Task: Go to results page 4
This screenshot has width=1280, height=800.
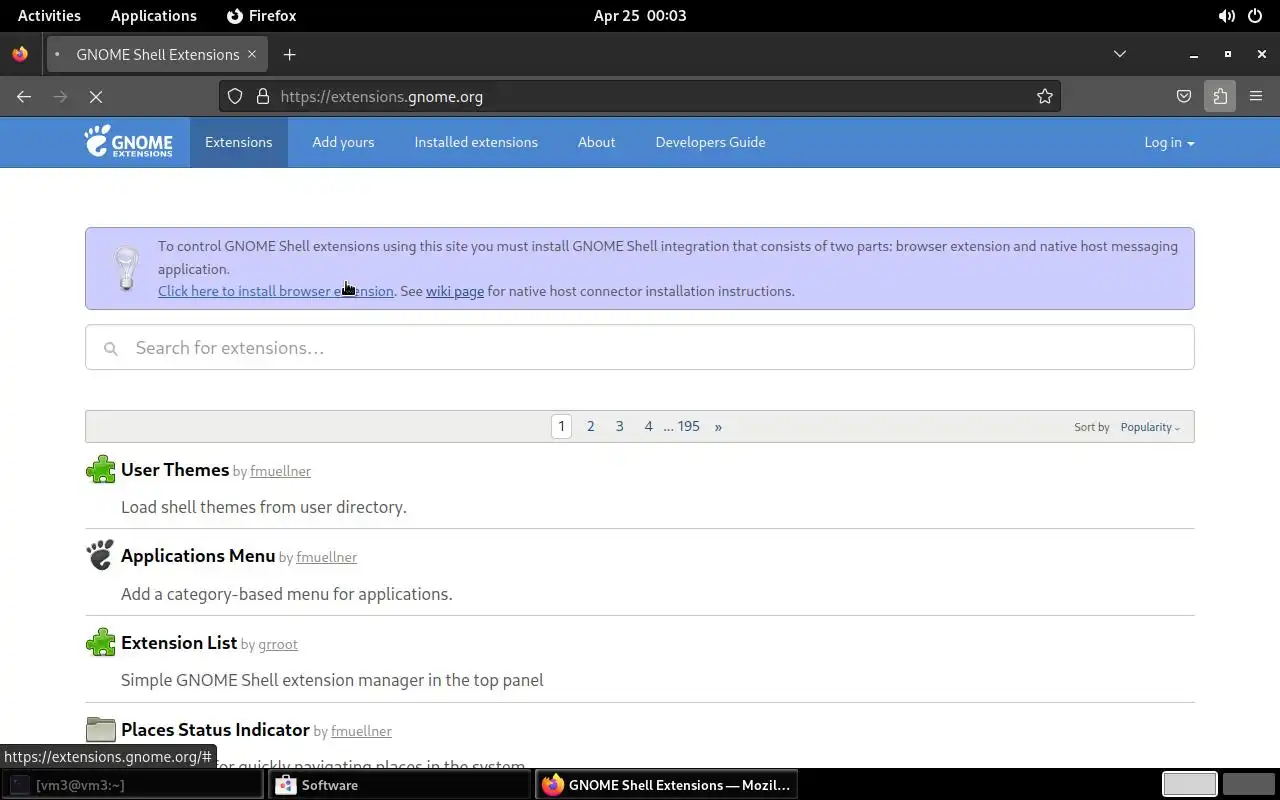Action: click(x=648, y=426)
